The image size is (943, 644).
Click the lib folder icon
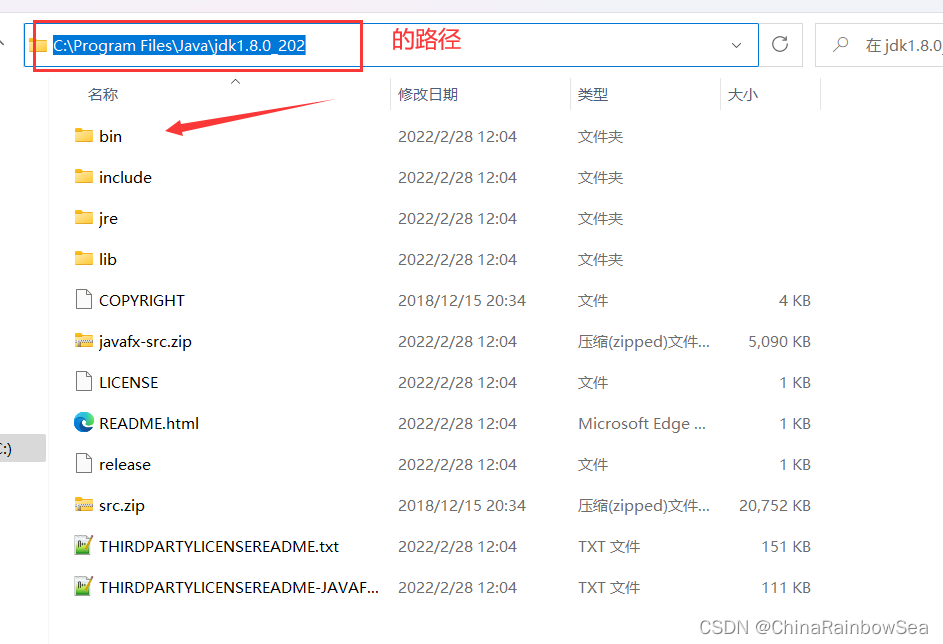[84, 258]
